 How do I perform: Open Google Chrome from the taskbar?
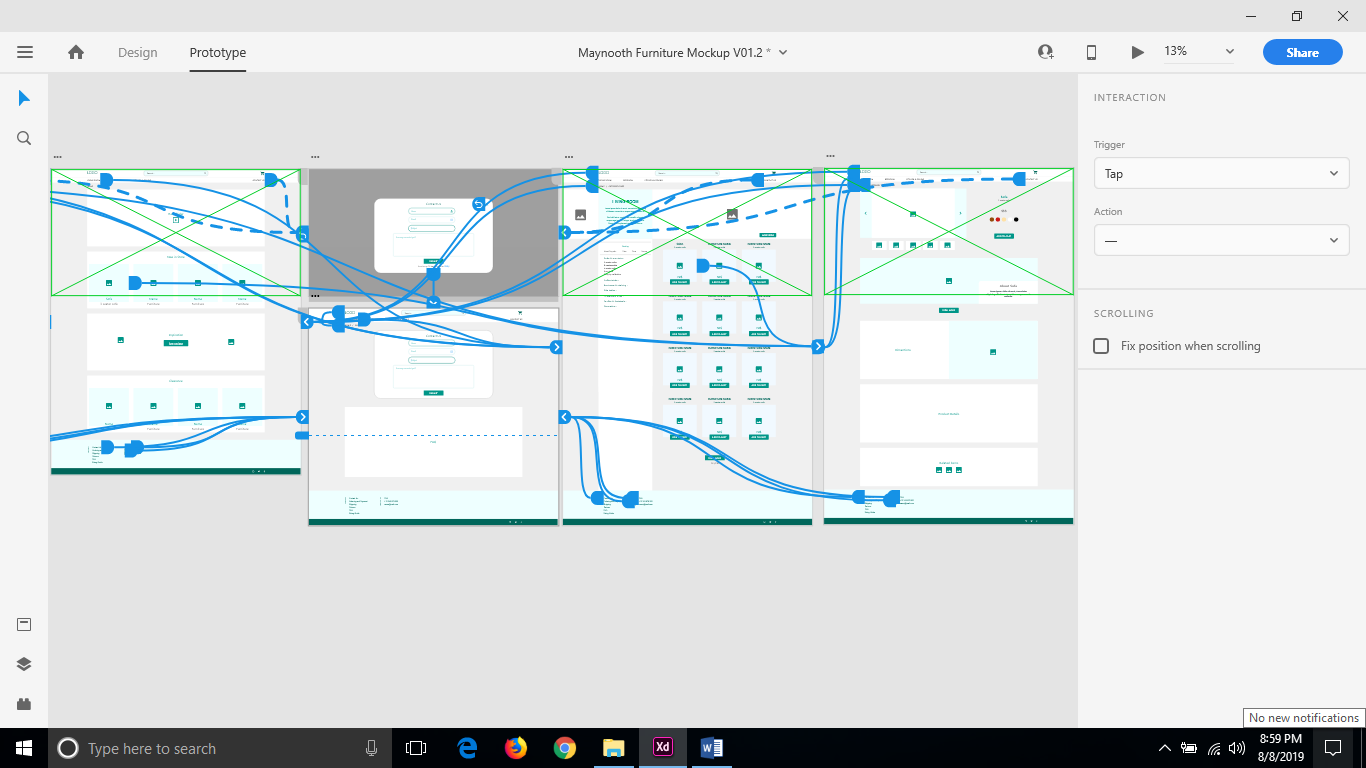point(565,748)
